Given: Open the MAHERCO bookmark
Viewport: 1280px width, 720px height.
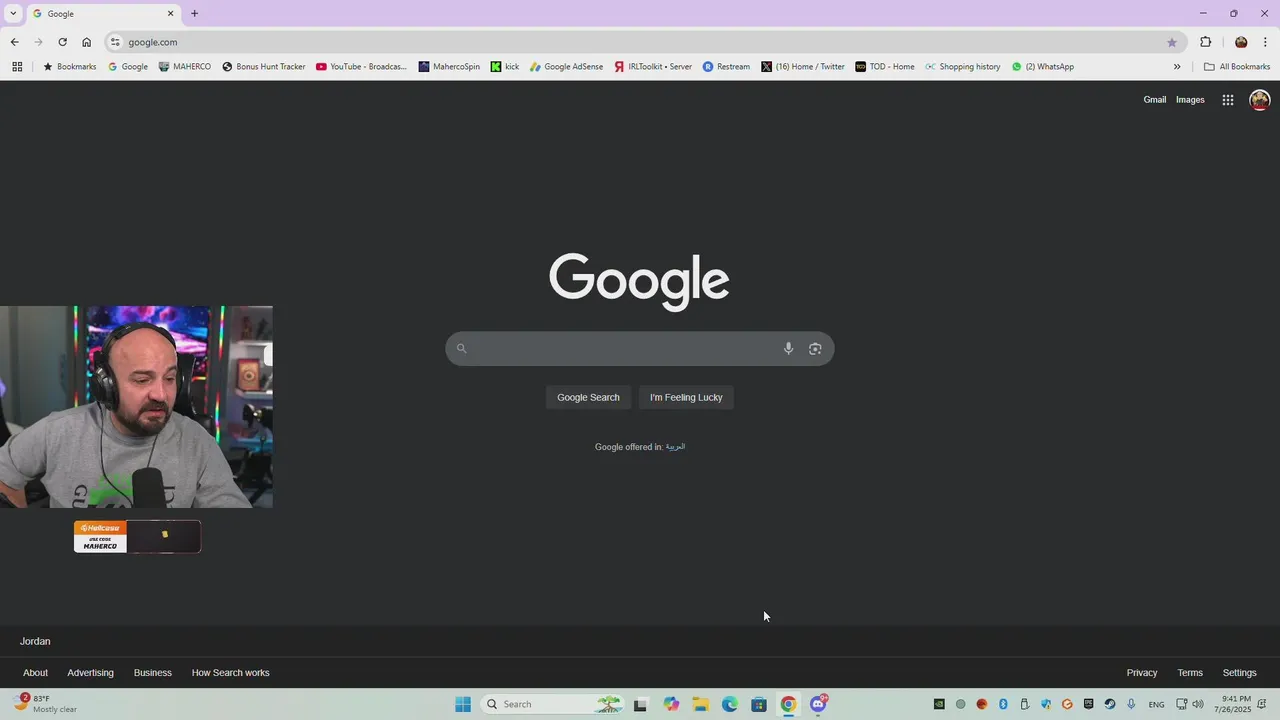Looking at the screenshot, I should pos(185,67).
